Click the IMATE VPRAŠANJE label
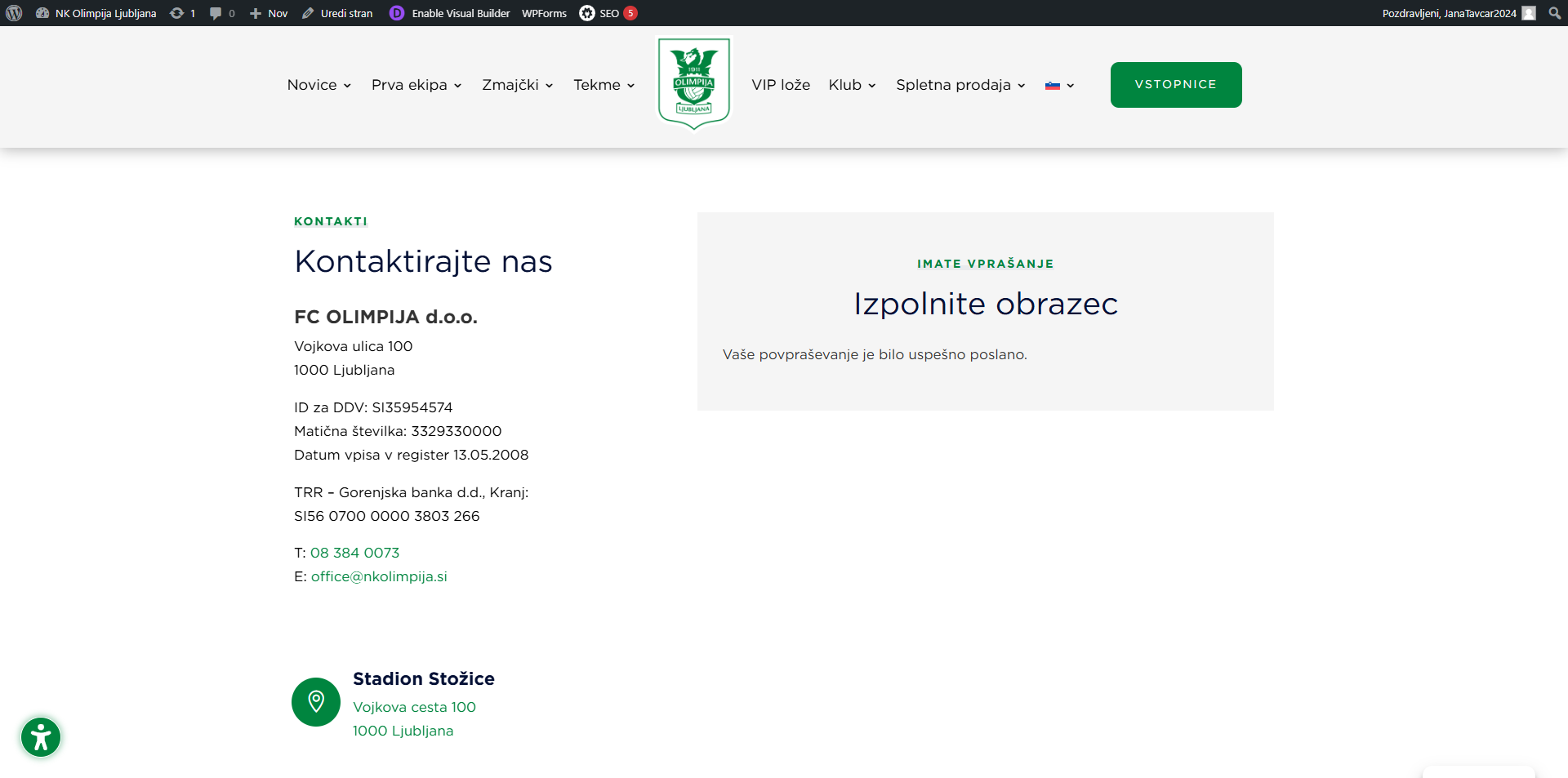Image resolution: width=1568 pixels, height=778 pixels. tap(986, 264)
